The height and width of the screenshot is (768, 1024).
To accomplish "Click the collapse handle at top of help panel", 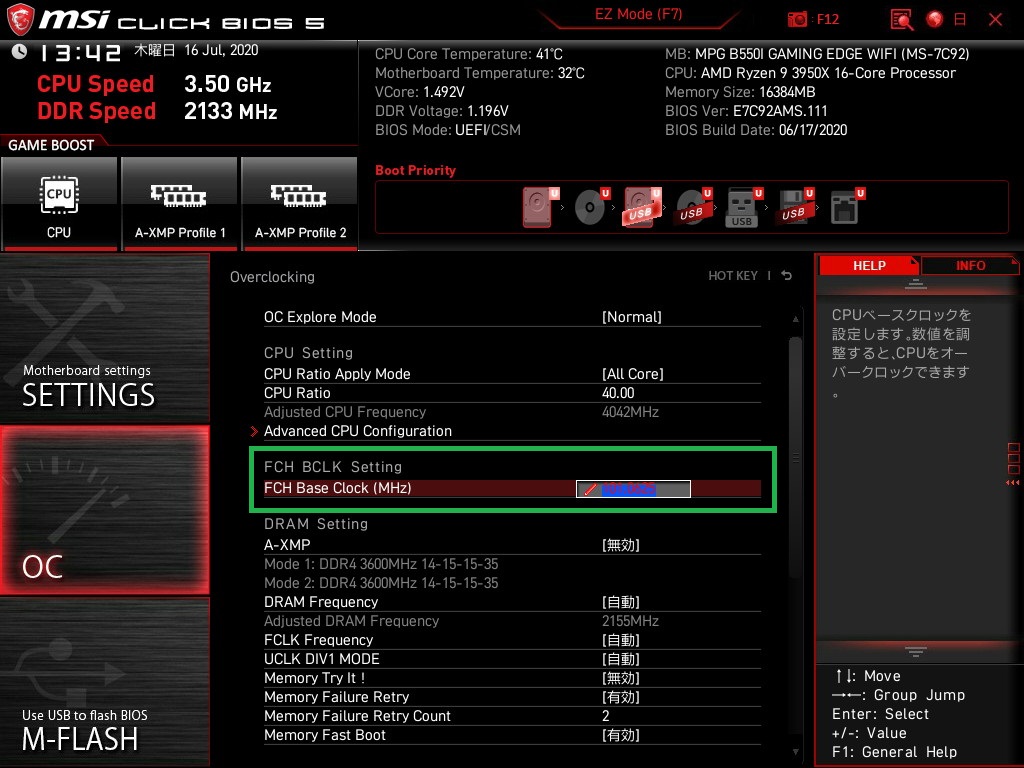I will click(x=916, y=284).
